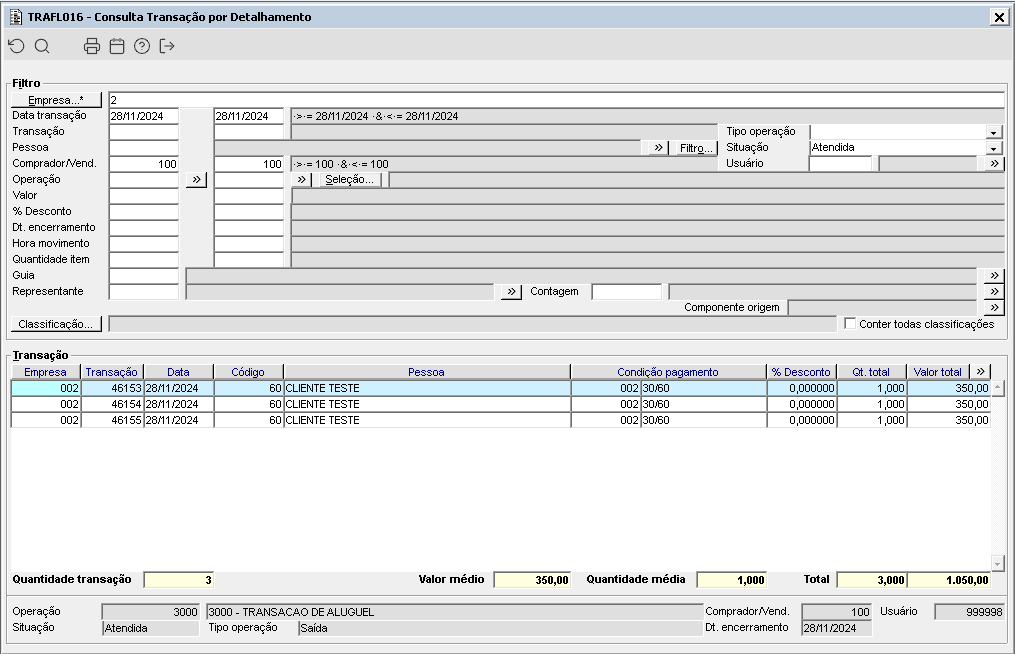Sort by Código column header
Viewport: 1015px width, 654px height.
pos(248,372)
